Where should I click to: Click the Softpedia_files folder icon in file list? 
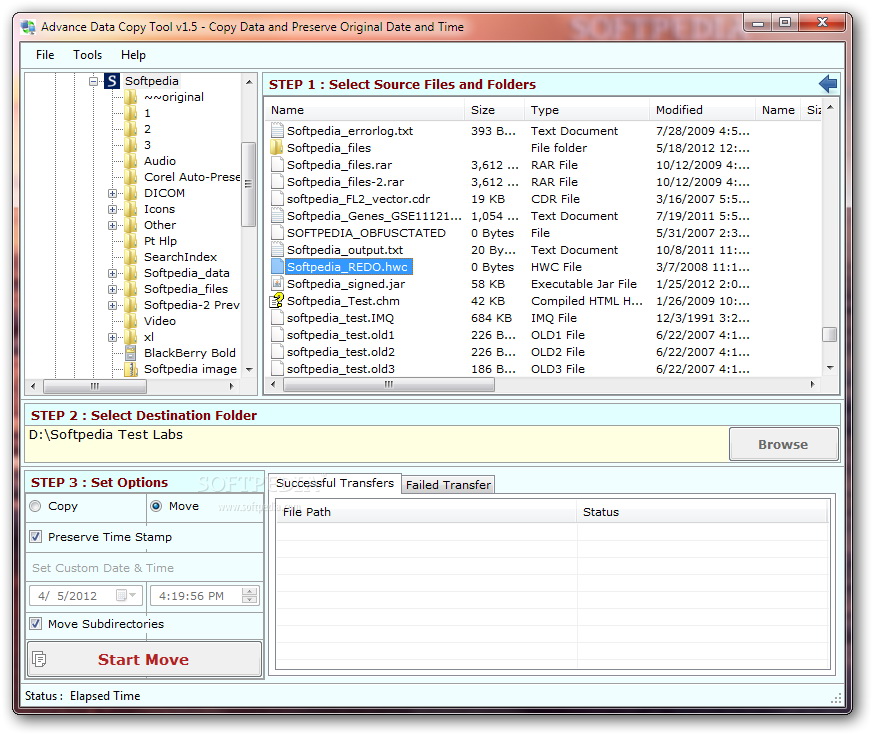click(x=277, y=148)
